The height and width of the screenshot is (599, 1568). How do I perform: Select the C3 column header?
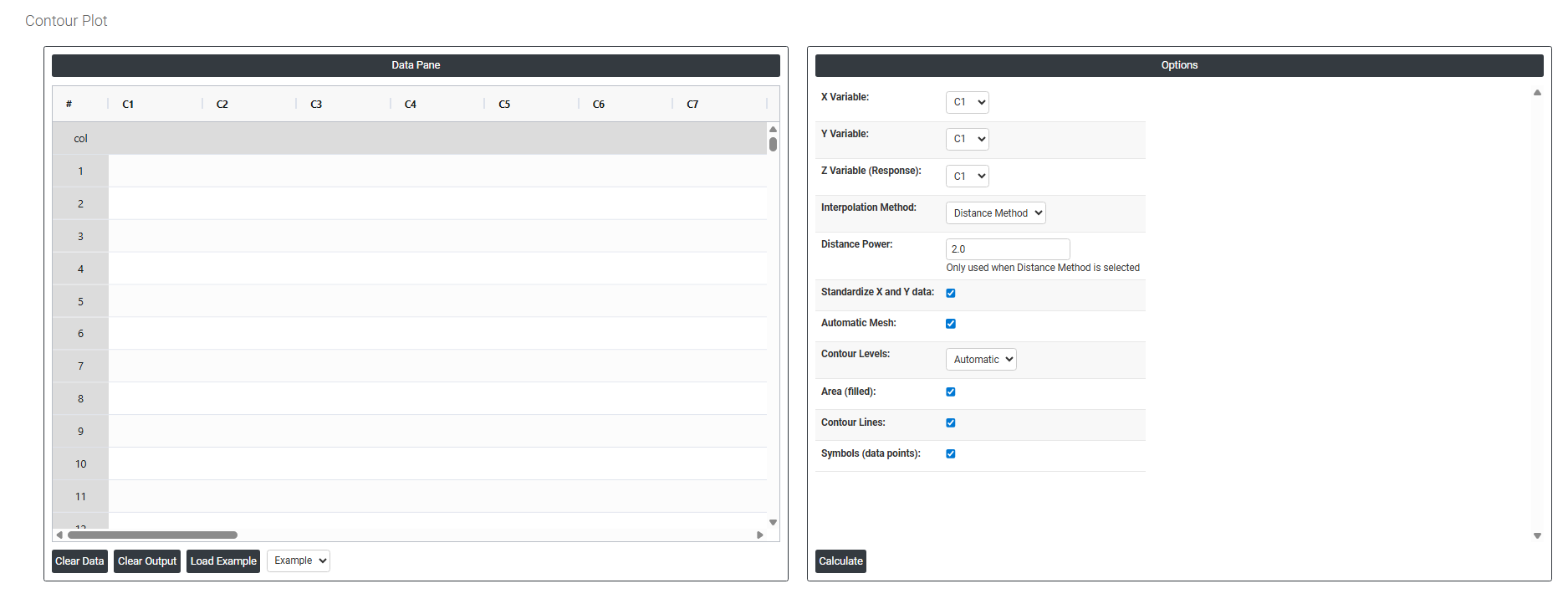point(316,105)
